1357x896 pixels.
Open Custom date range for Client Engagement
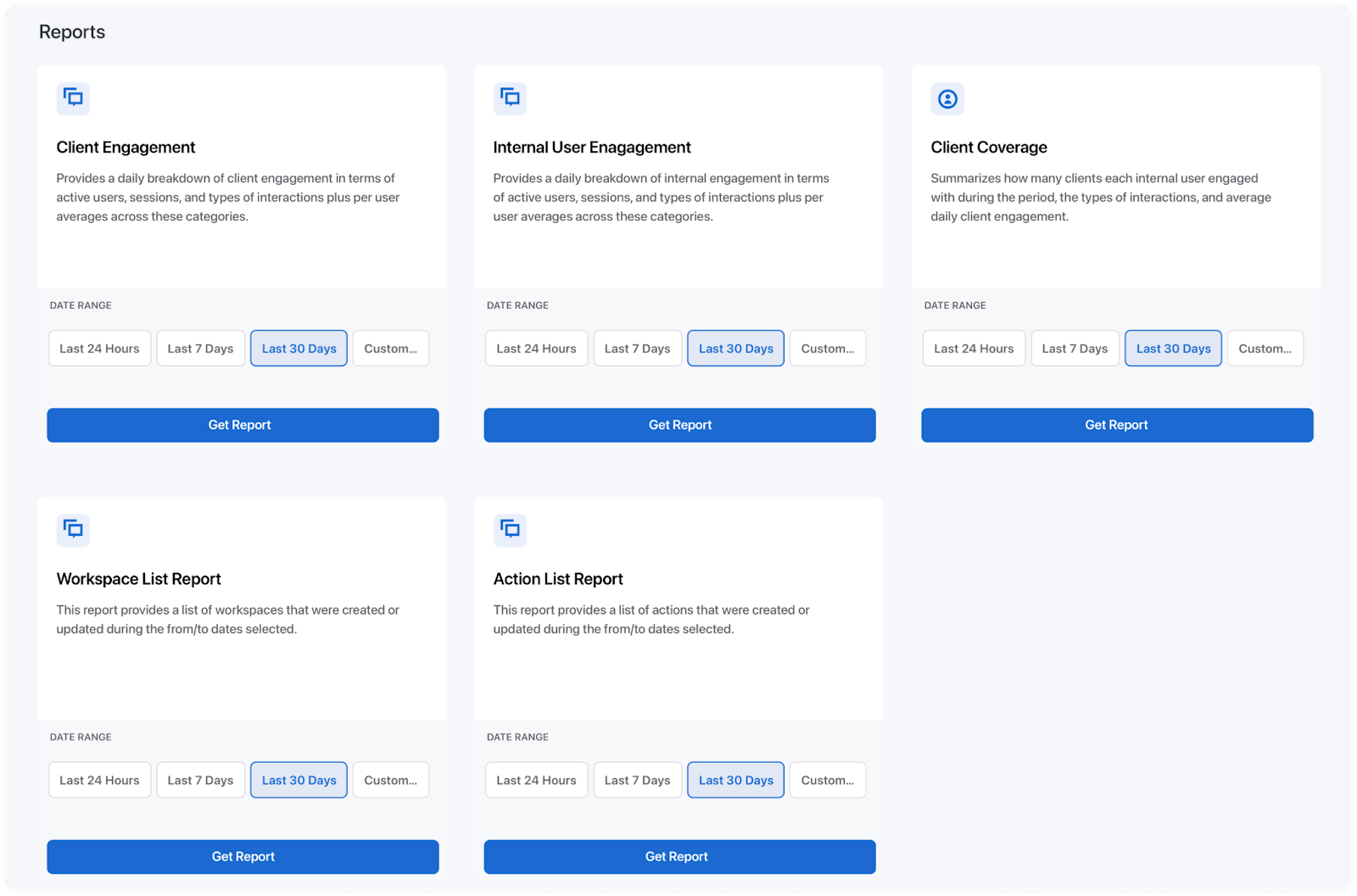[x=391, y=348]
